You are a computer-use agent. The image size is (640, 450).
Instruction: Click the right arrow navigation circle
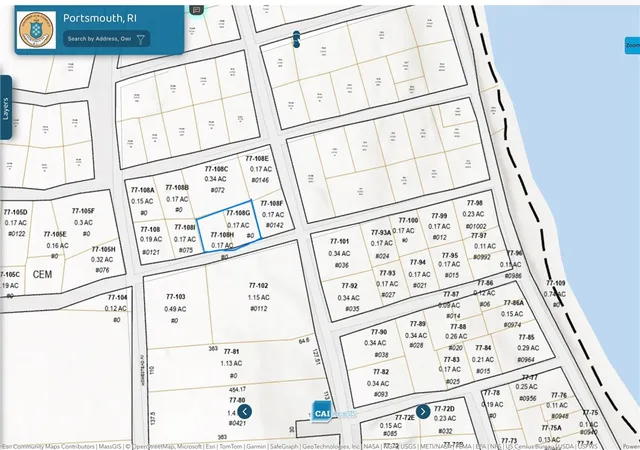[423, 411]
